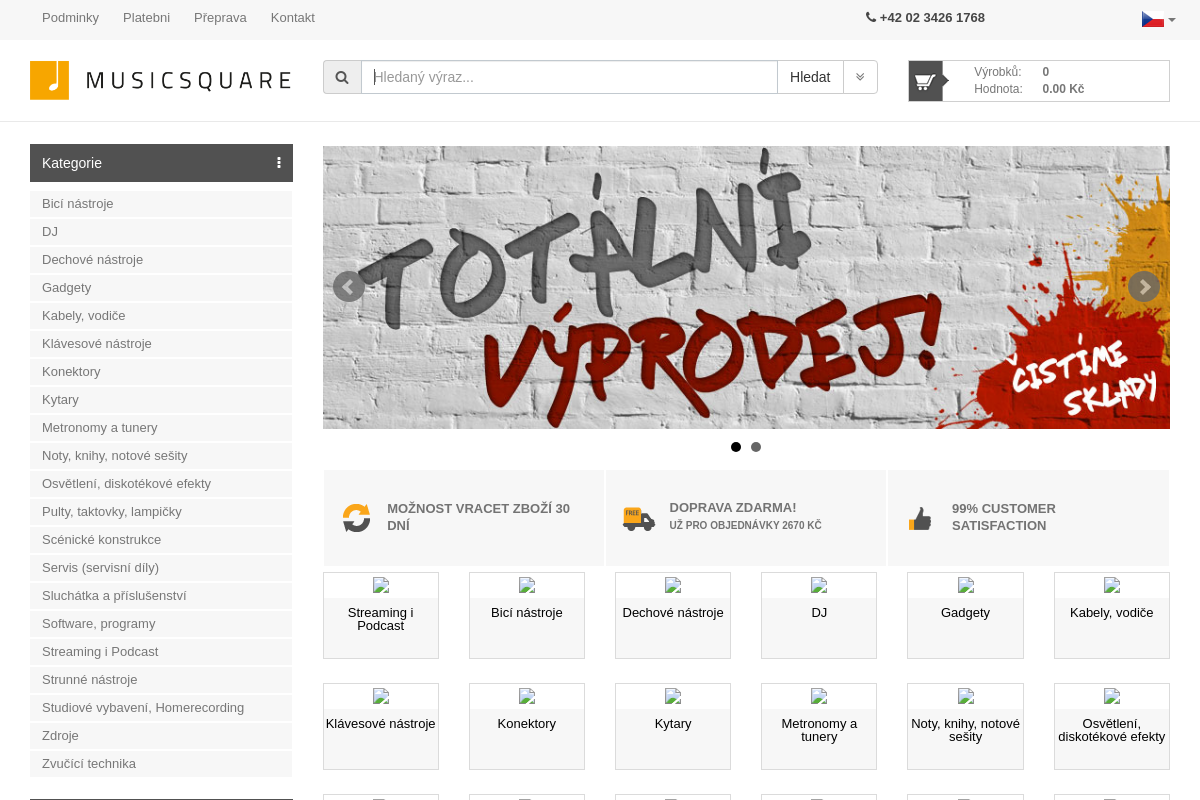The height and width of the screenshot is (800, 1200).
Task: Open the Kontakt menu item
Action: click(292, 17)
